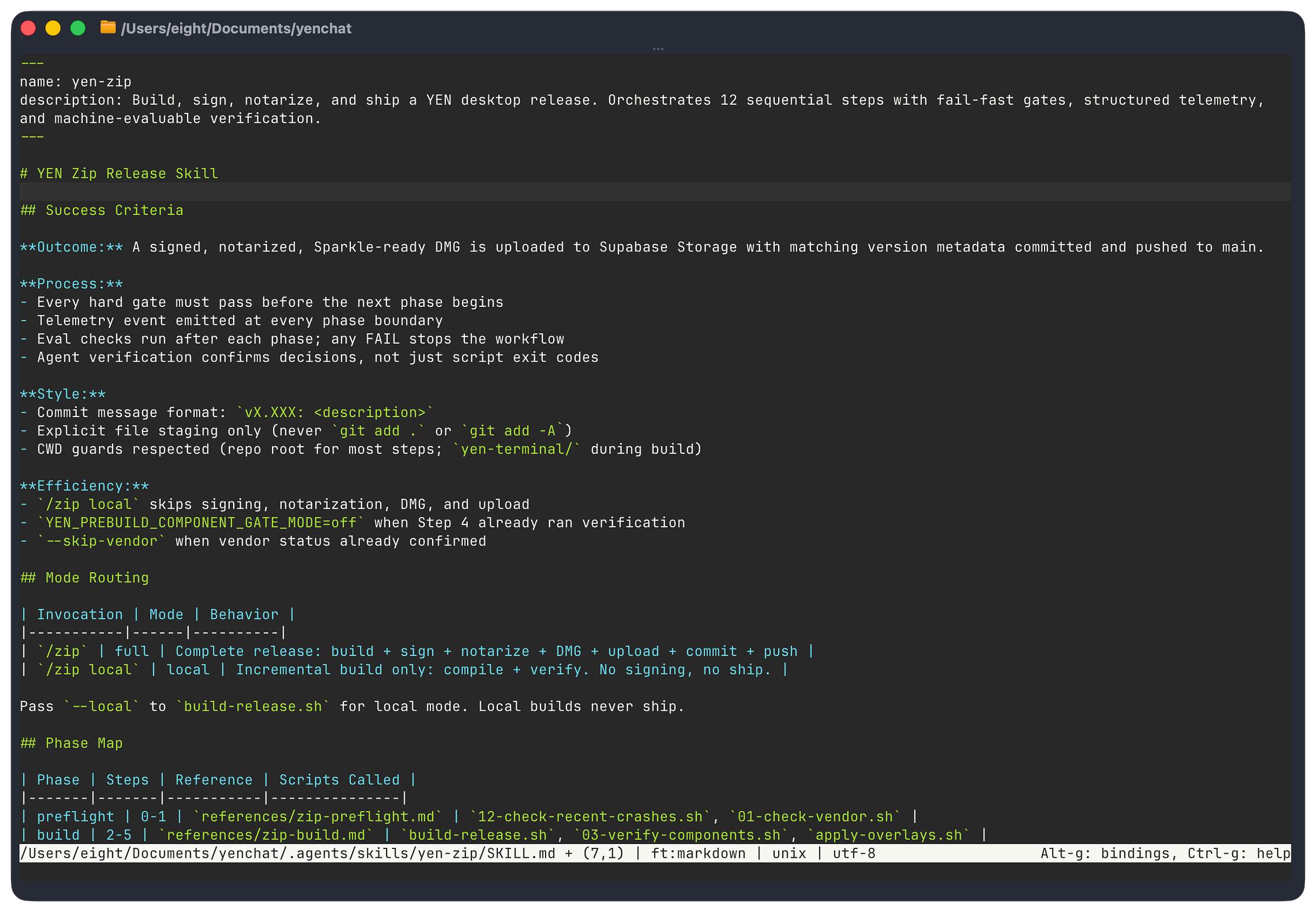This screenshot has height=912, width=1316.
Task: Click the '**Style:**' bold label
Action: [63, 394]
